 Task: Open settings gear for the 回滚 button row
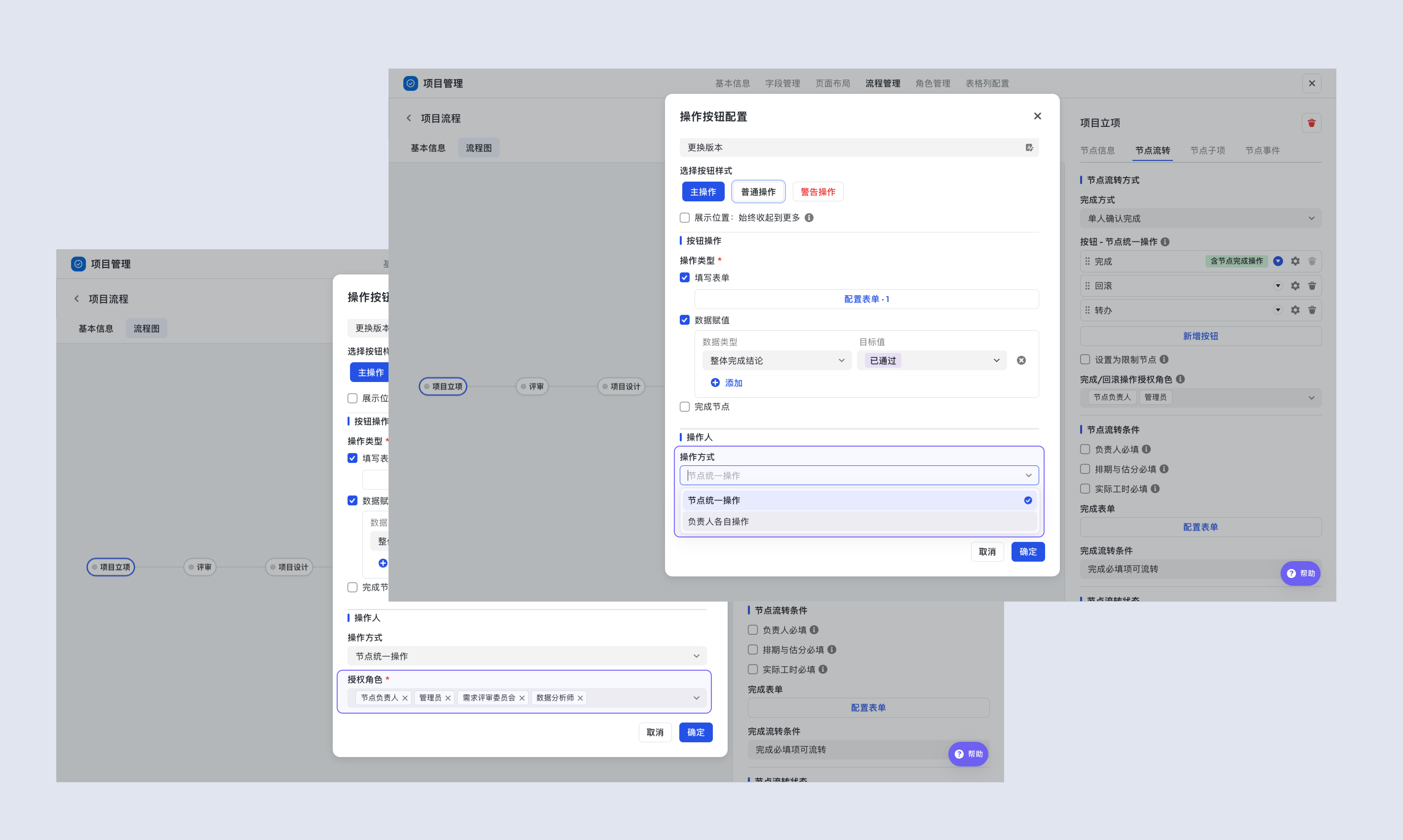pos(1295,286)
